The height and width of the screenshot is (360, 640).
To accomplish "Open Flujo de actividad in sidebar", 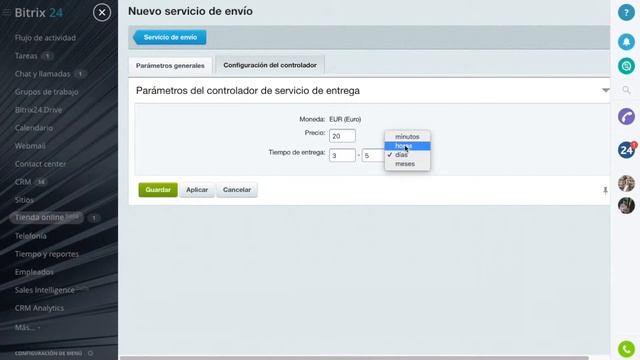I will [x=45, y=38].
